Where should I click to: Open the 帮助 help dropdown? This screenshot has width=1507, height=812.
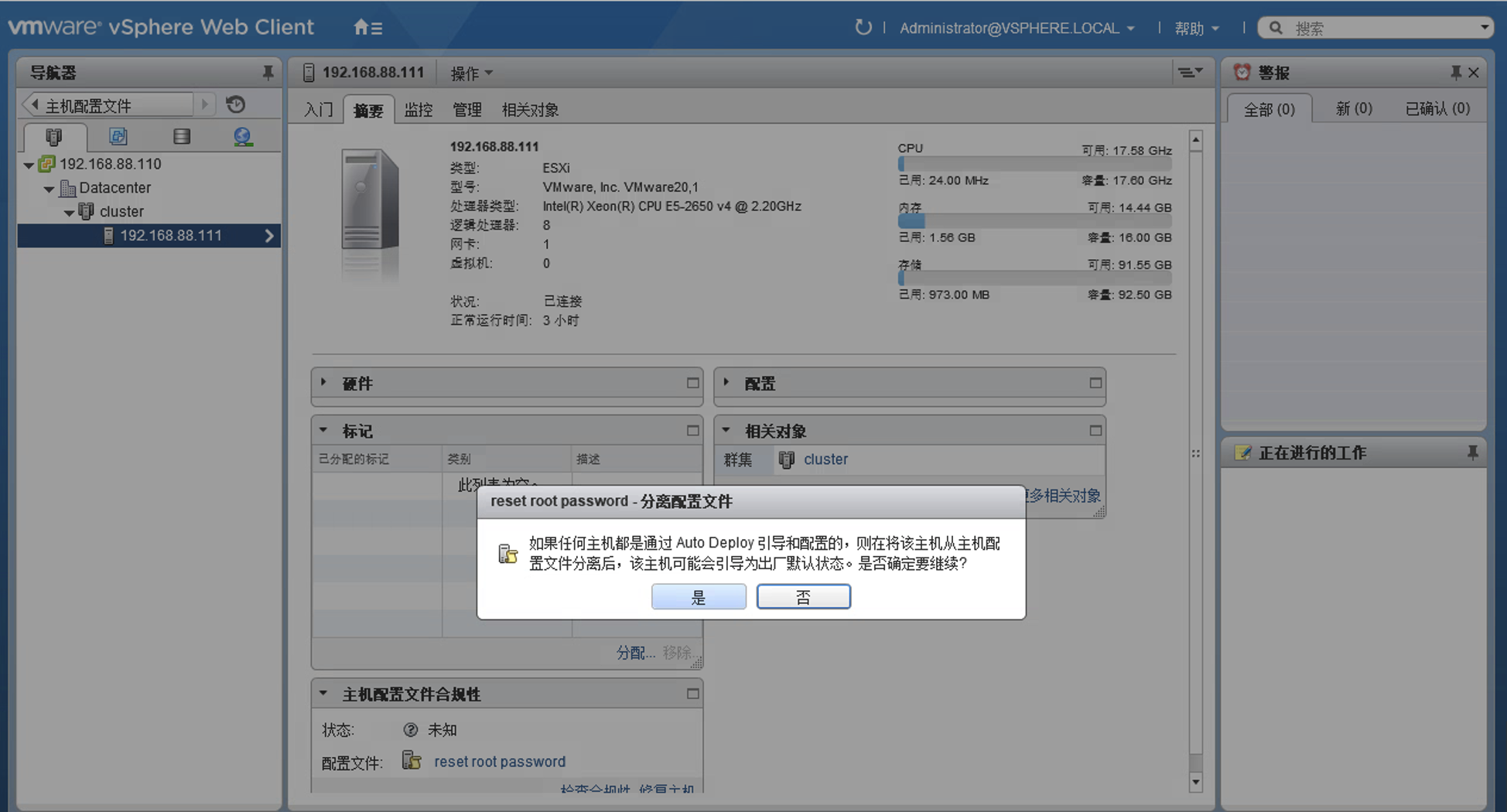click(x=1197, y=29)
